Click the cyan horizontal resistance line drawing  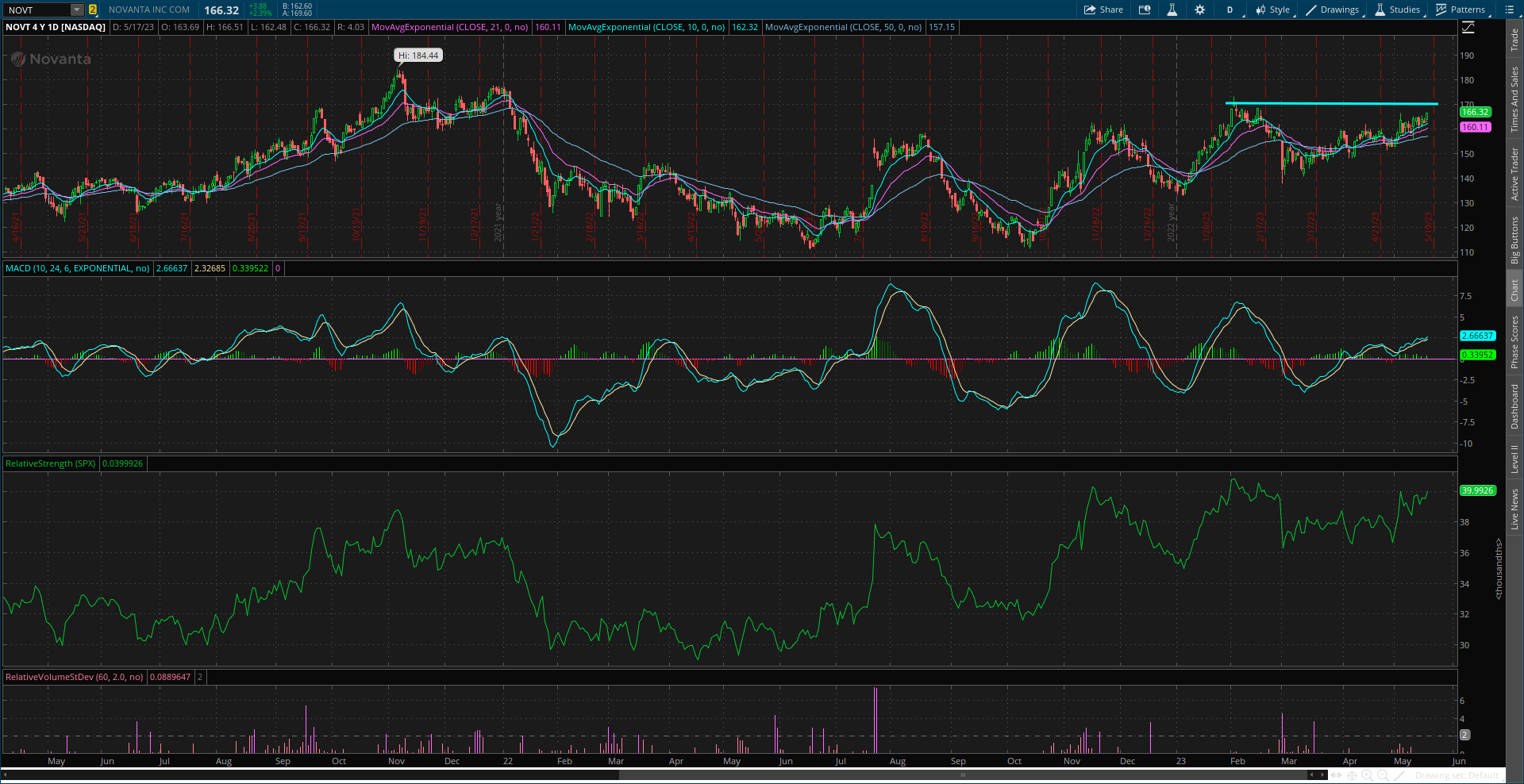click(x=1332, y=103)
